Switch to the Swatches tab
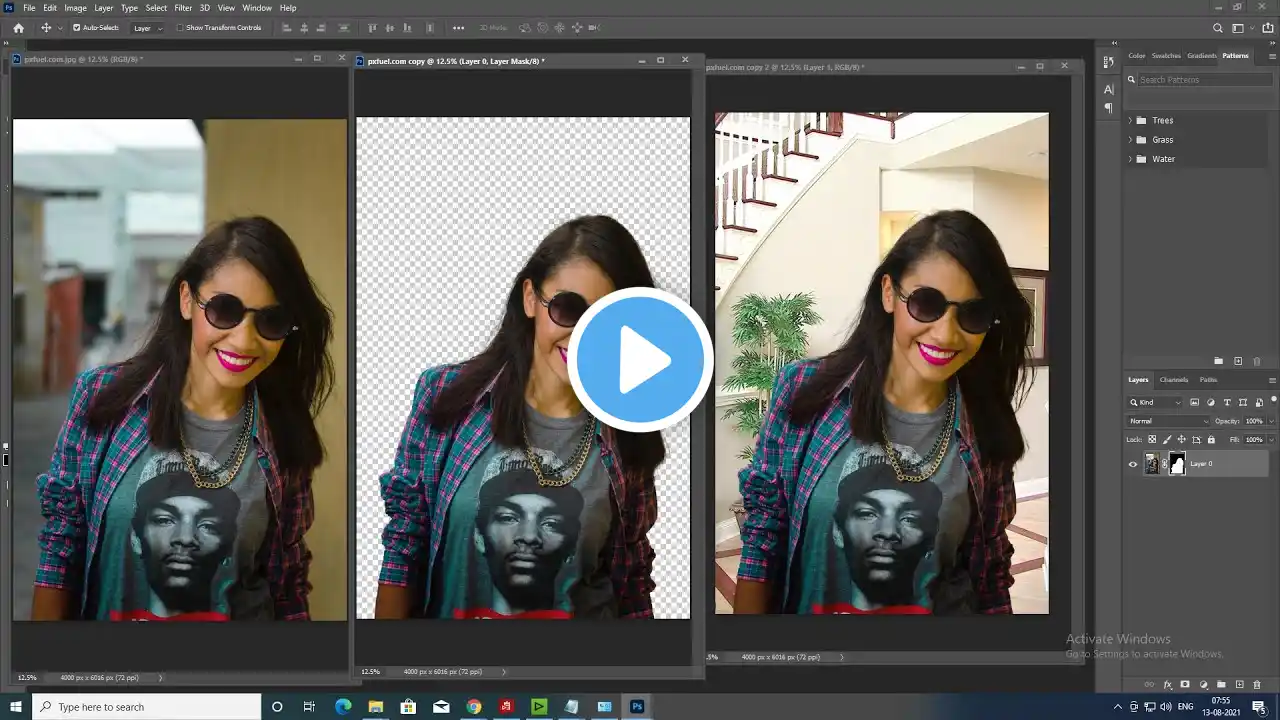 point(1166,56)
